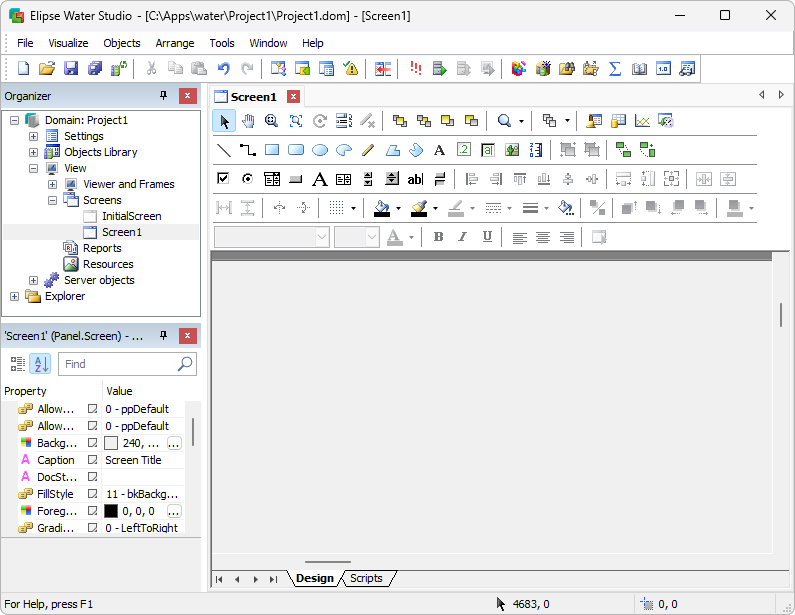Click the properties list vertical scrollbar
Screen dimensions: 795x615
click(x=193, y=432)
